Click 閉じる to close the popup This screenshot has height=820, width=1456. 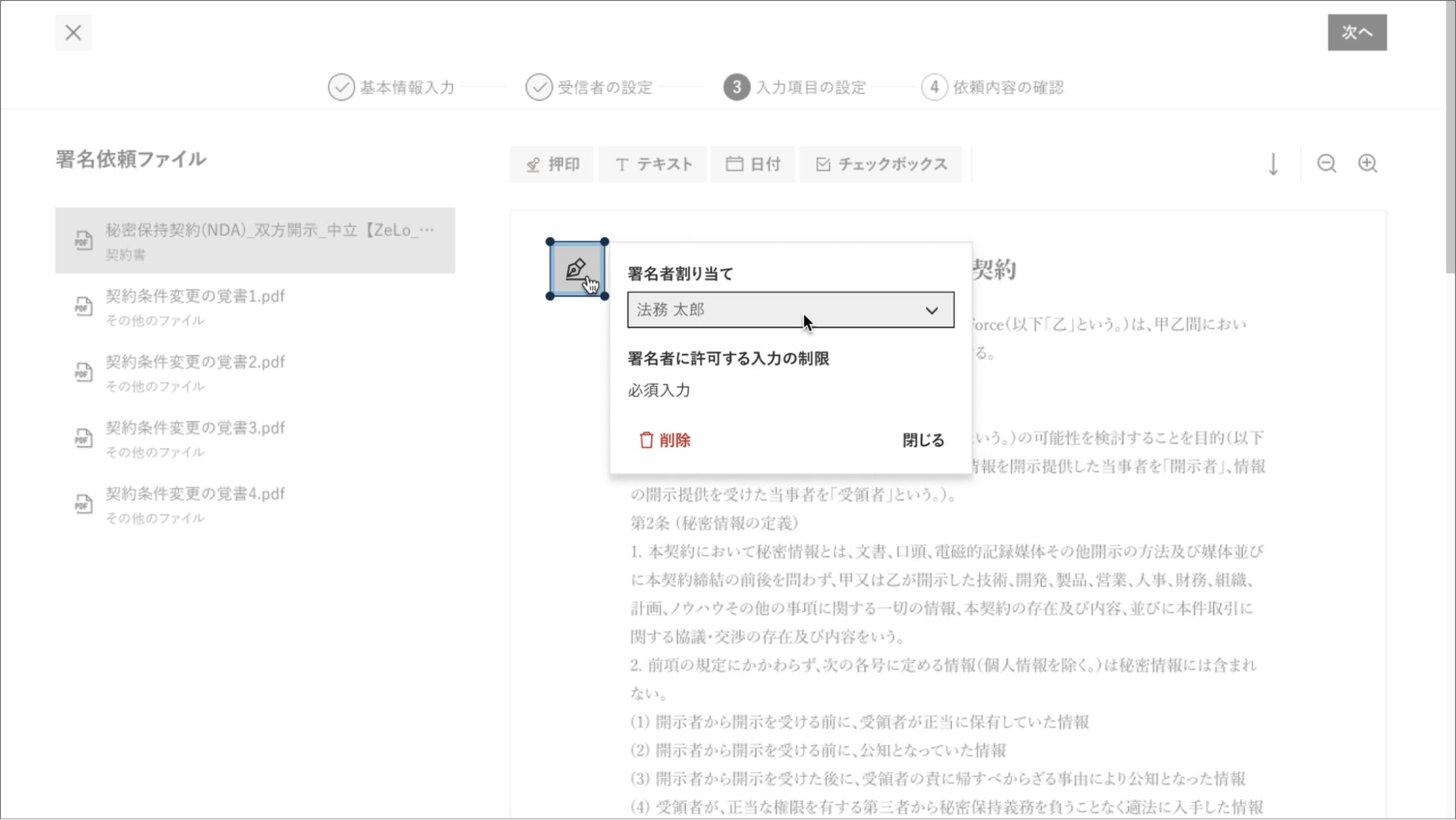pos(923,441)
